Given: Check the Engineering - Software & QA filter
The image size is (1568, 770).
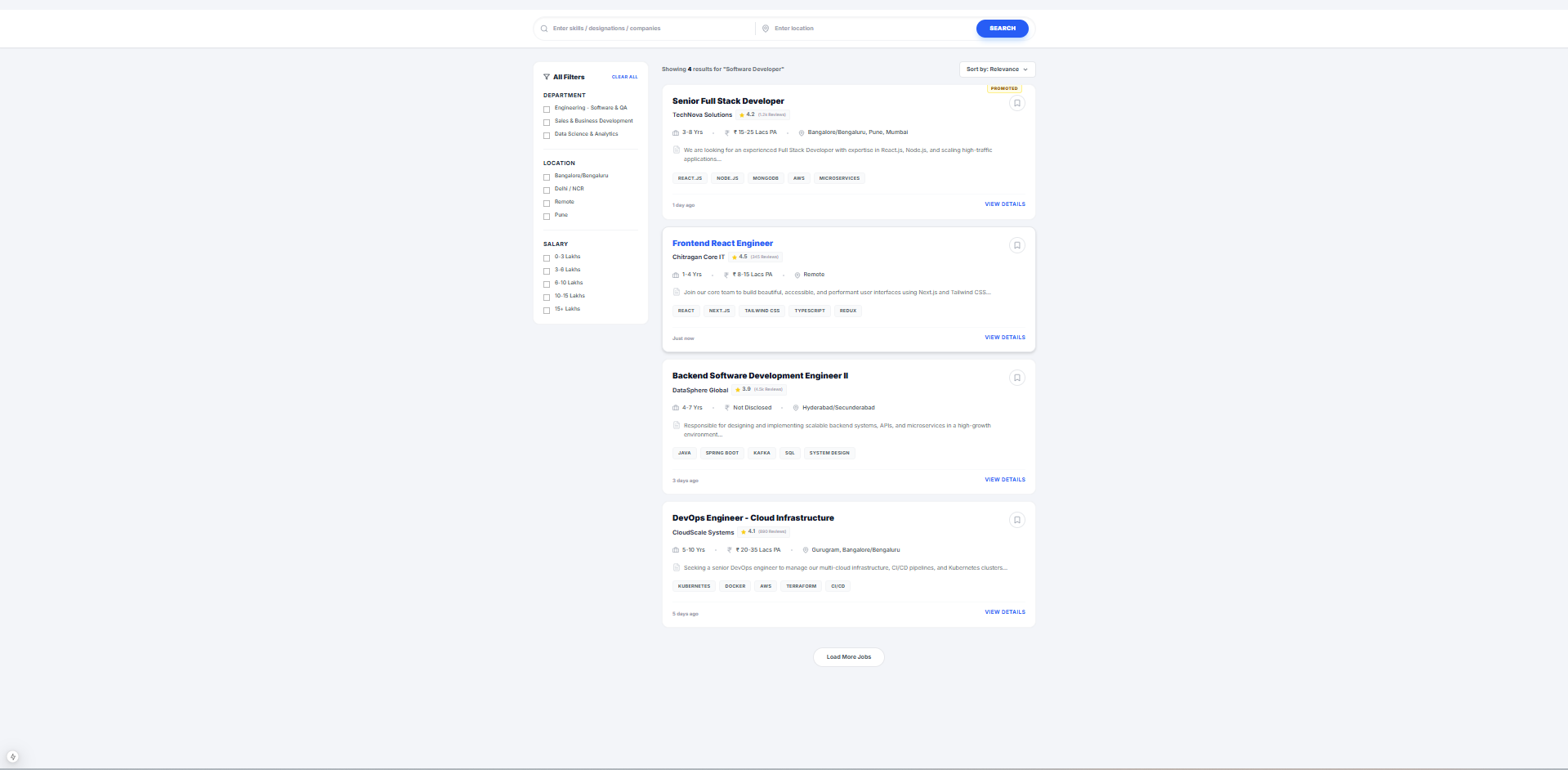Looking at the screenshot, I should [x=547, y=109].
